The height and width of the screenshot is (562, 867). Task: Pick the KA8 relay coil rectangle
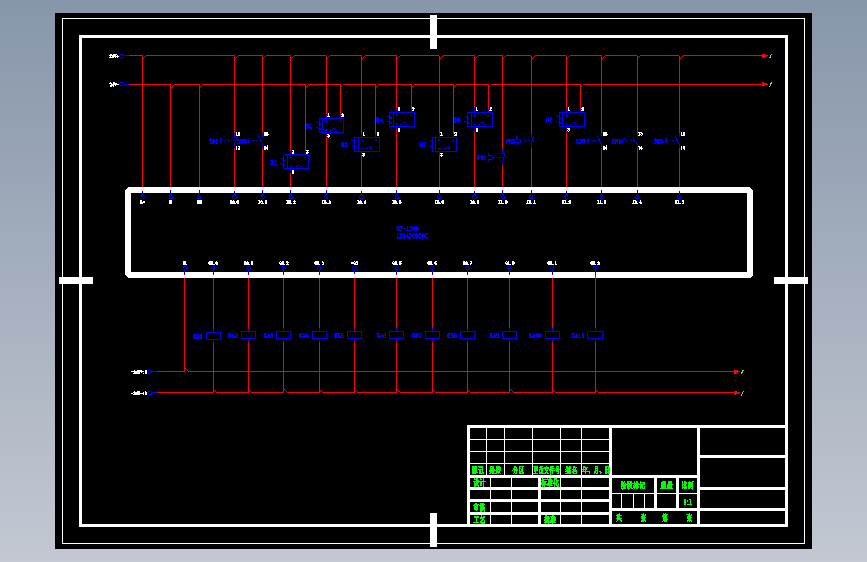click(467, 335)
